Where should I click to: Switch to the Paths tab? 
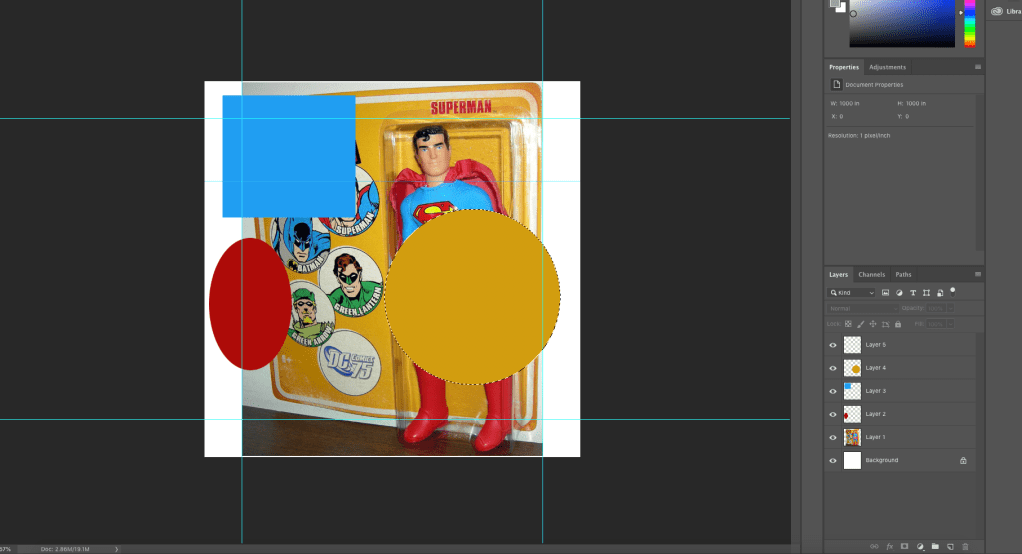903,274
